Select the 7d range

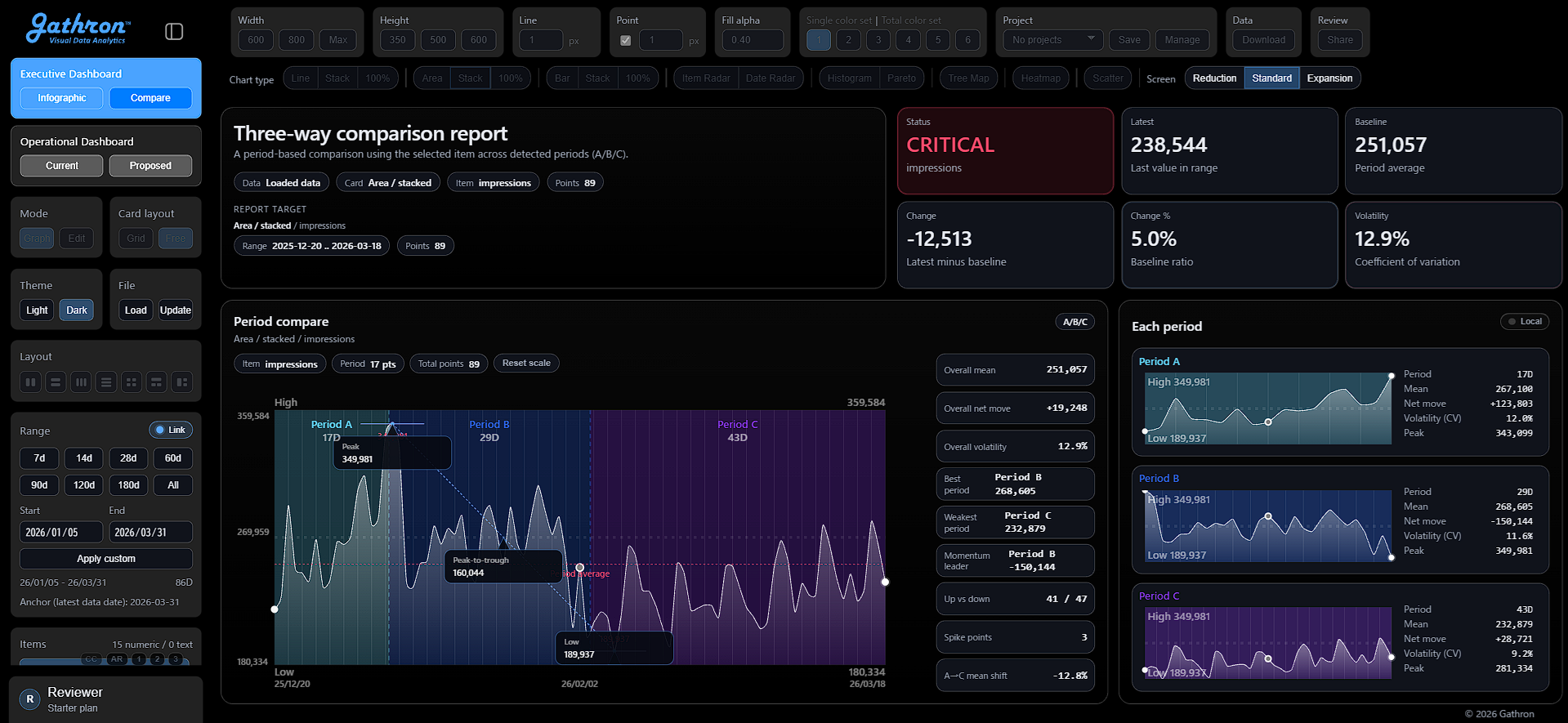coord(39,458)
